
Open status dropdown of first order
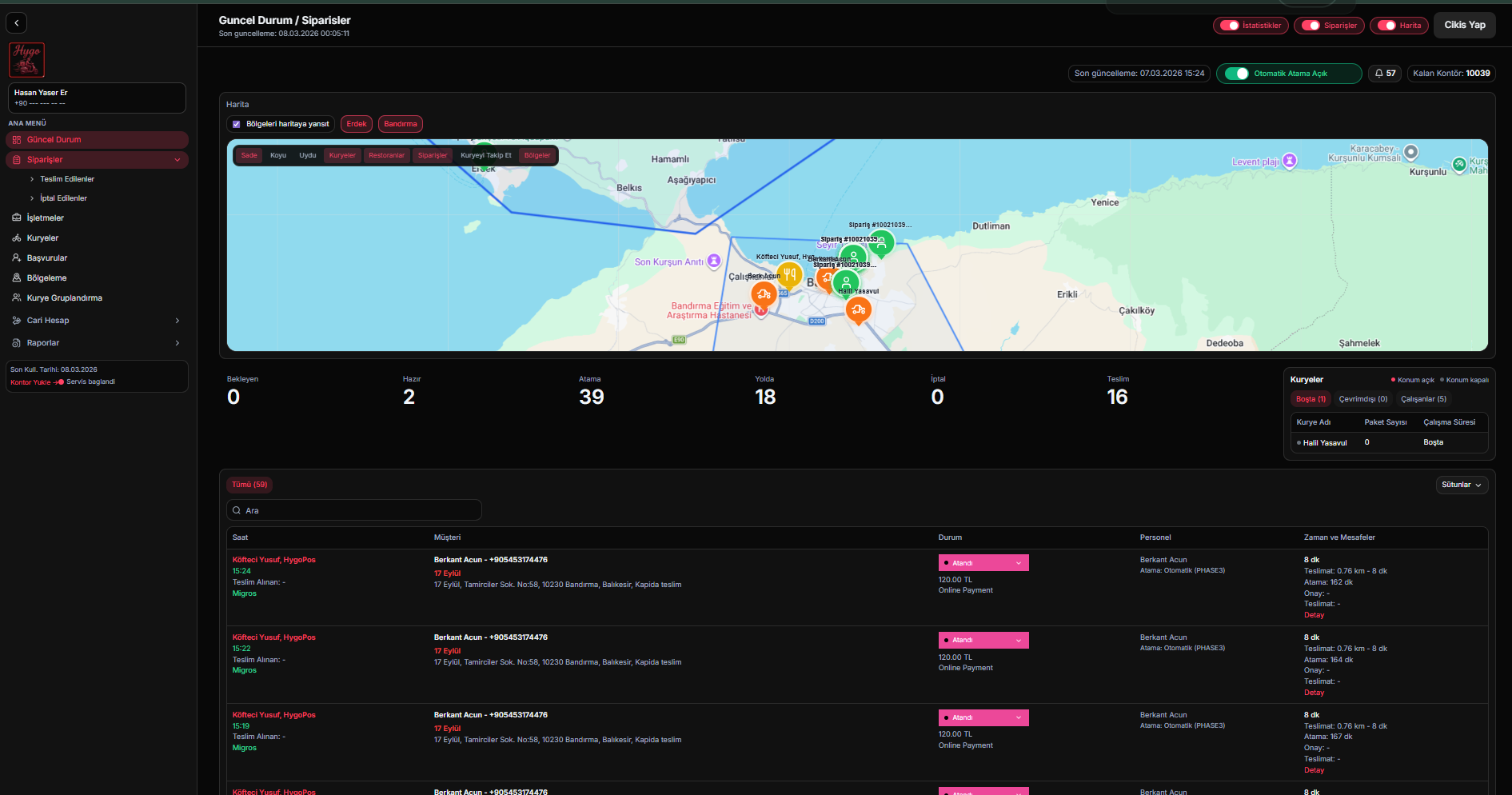coord(983,563)
